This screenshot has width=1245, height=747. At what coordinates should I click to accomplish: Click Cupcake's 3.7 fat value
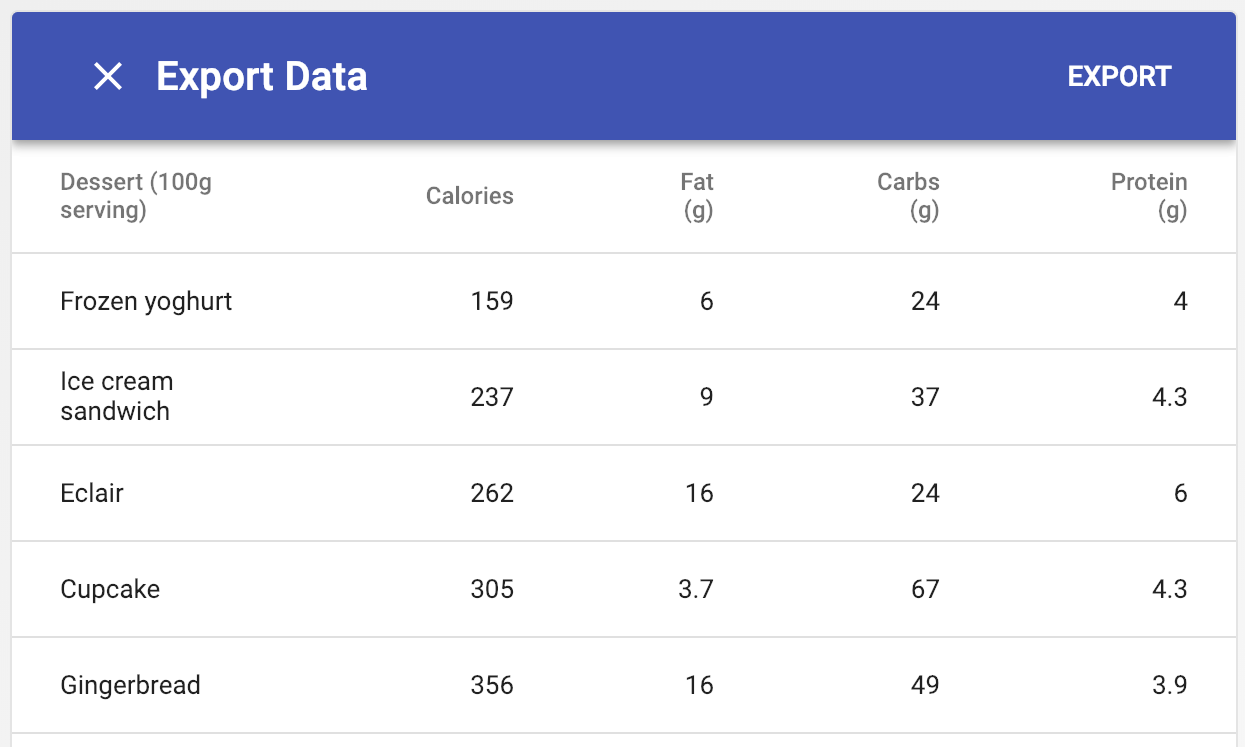click(696, 590)
